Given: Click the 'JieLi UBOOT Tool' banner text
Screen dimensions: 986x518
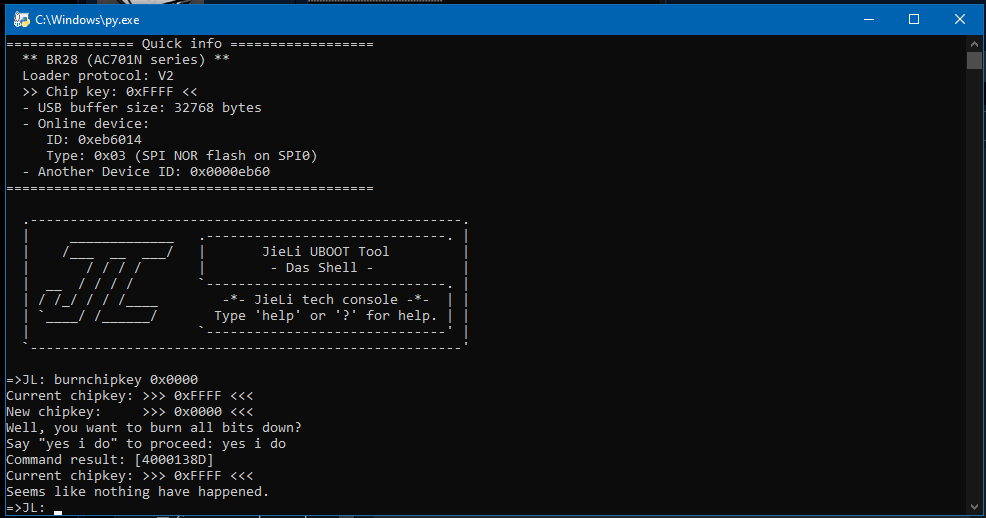Looking at the screenshot, I should point(326,251).
